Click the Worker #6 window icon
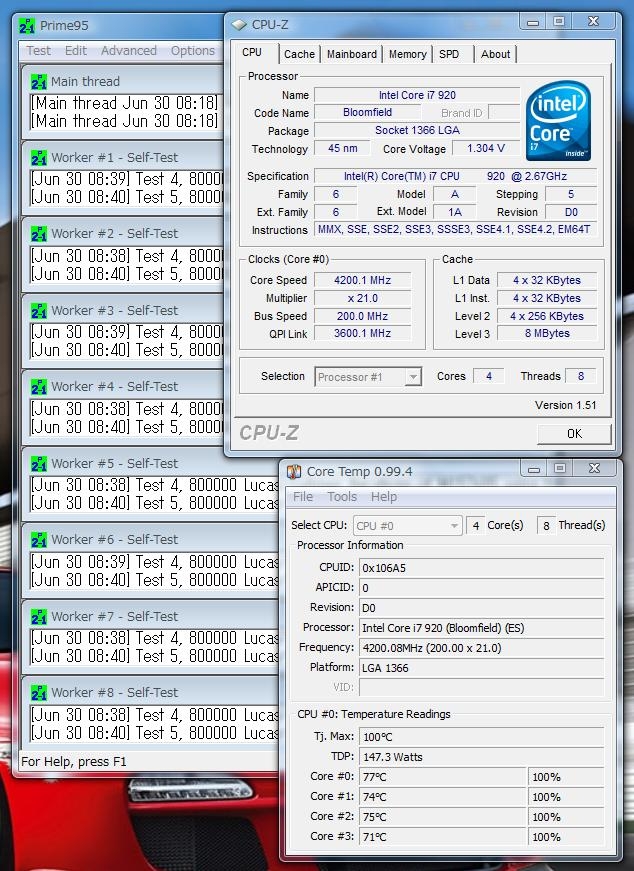The width and height of the screenshot is (634, 871). point(39,539)
